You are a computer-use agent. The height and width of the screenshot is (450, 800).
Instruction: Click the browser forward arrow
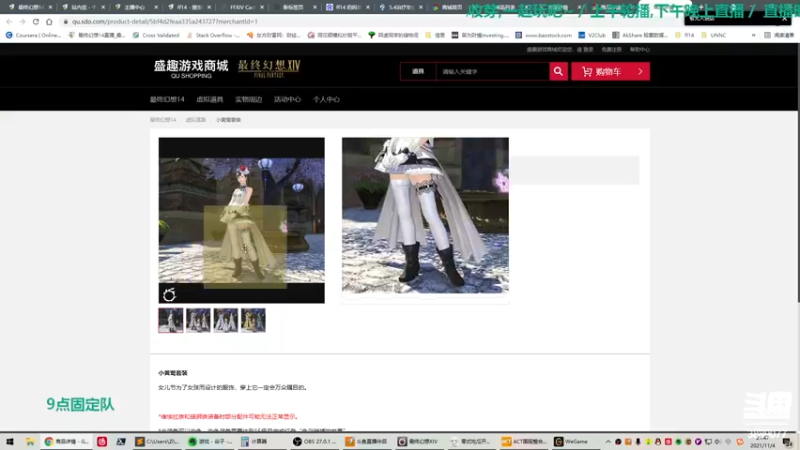point(22,21)
